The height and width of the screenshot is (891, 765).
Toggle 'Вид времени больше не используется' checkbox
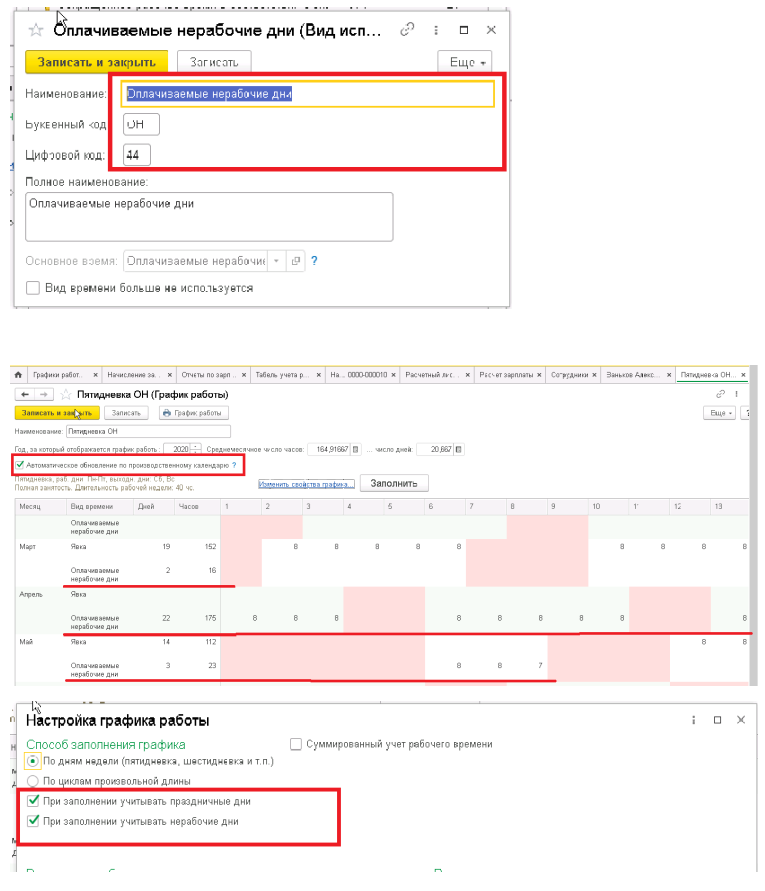click(33, 288)
